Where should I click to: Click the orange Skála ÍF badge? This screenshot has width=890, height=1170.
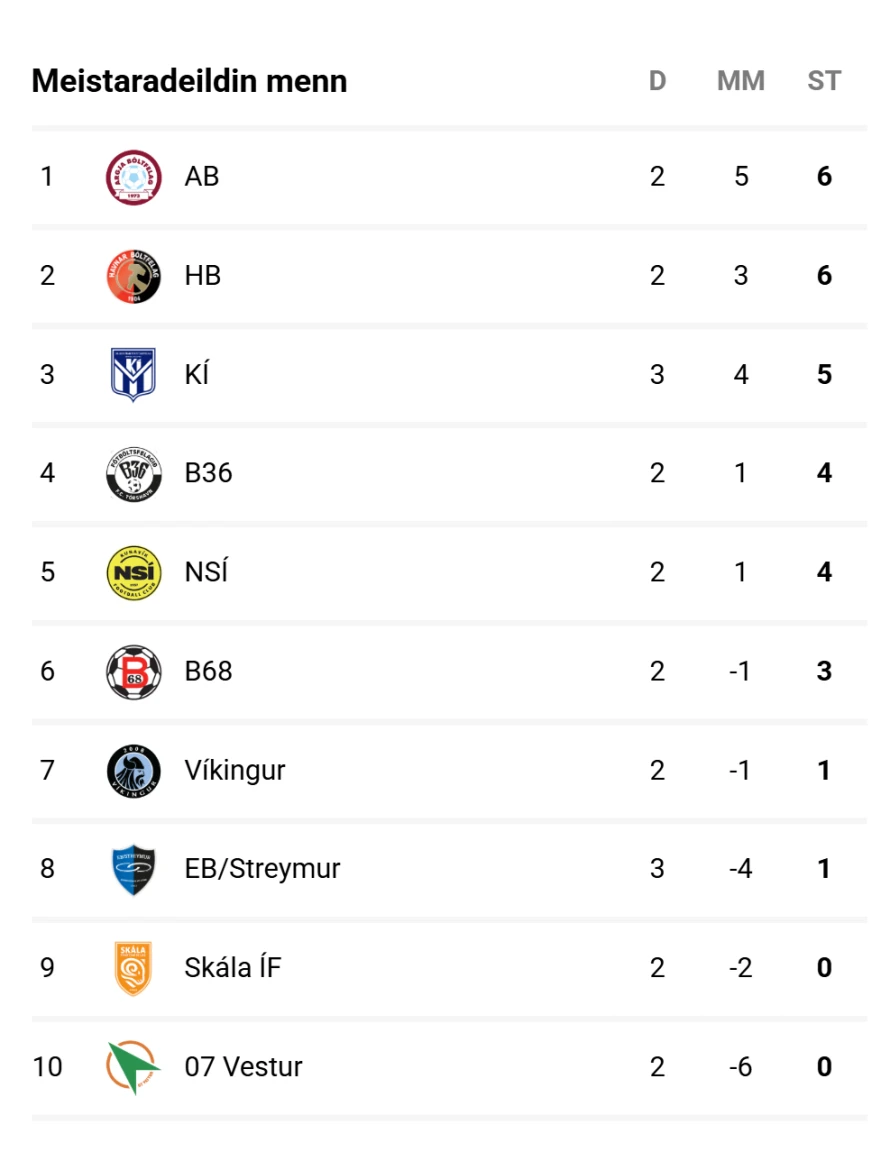[x=133, y=968]
